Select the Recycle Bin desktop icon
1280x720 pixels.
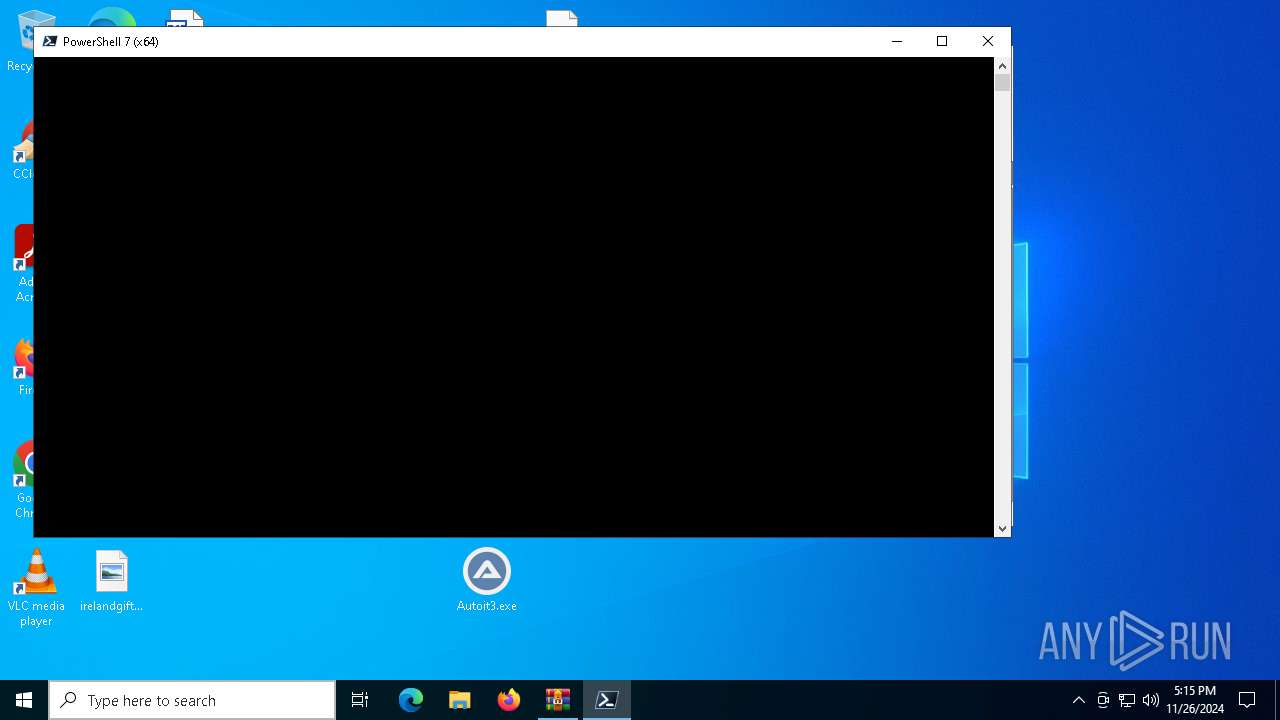[19, 40]
